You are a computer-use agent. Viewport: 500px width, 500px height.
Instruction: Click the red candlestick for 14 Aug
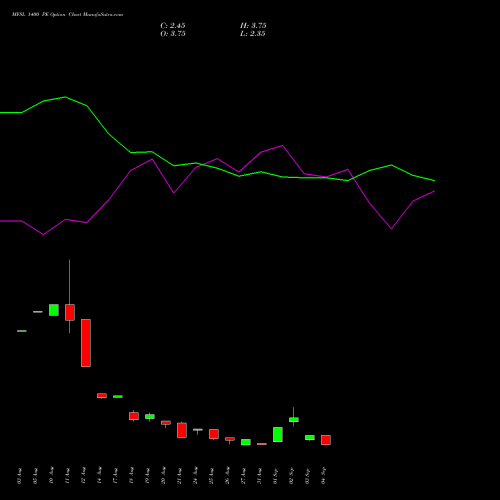pyautogui.click(x=102, y=396)
